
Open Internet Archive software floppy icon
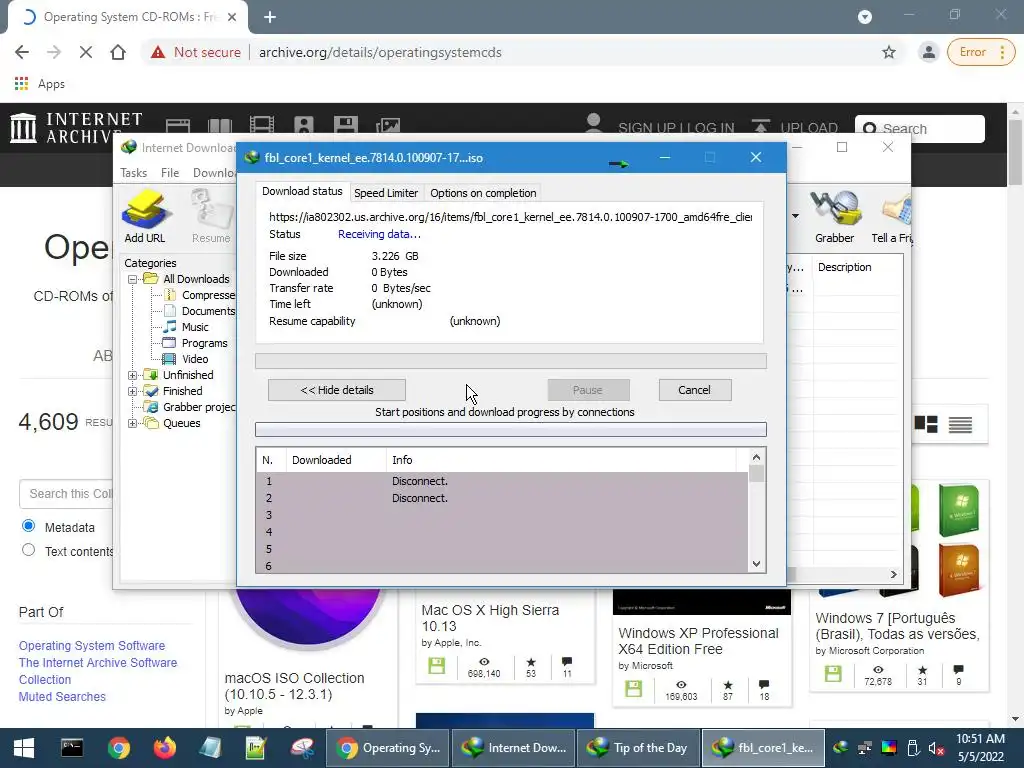[345, 124]
